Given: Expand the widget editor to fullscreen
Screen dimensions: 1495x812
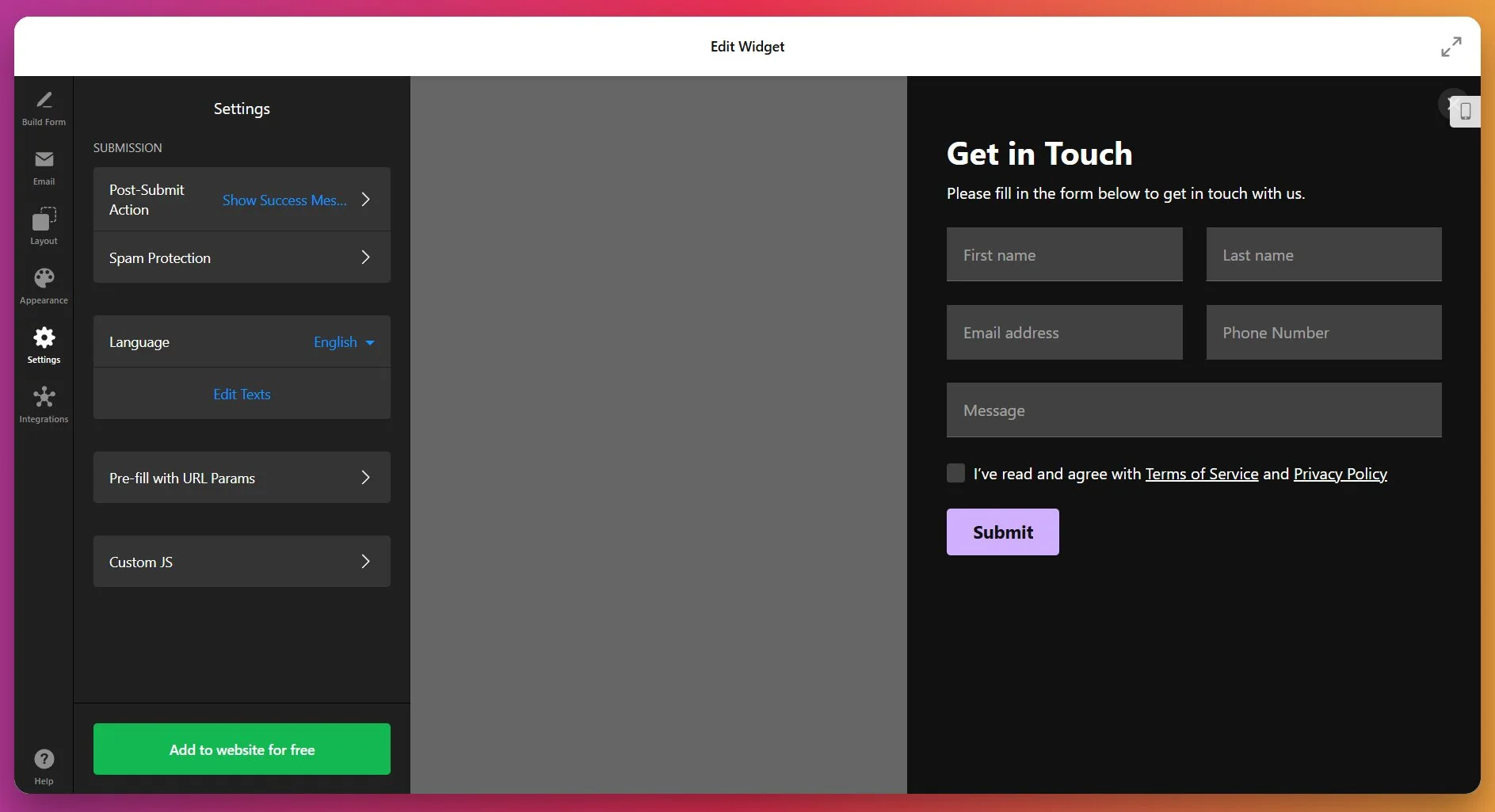Looking at the screenshot, I should coord(1451,46).
